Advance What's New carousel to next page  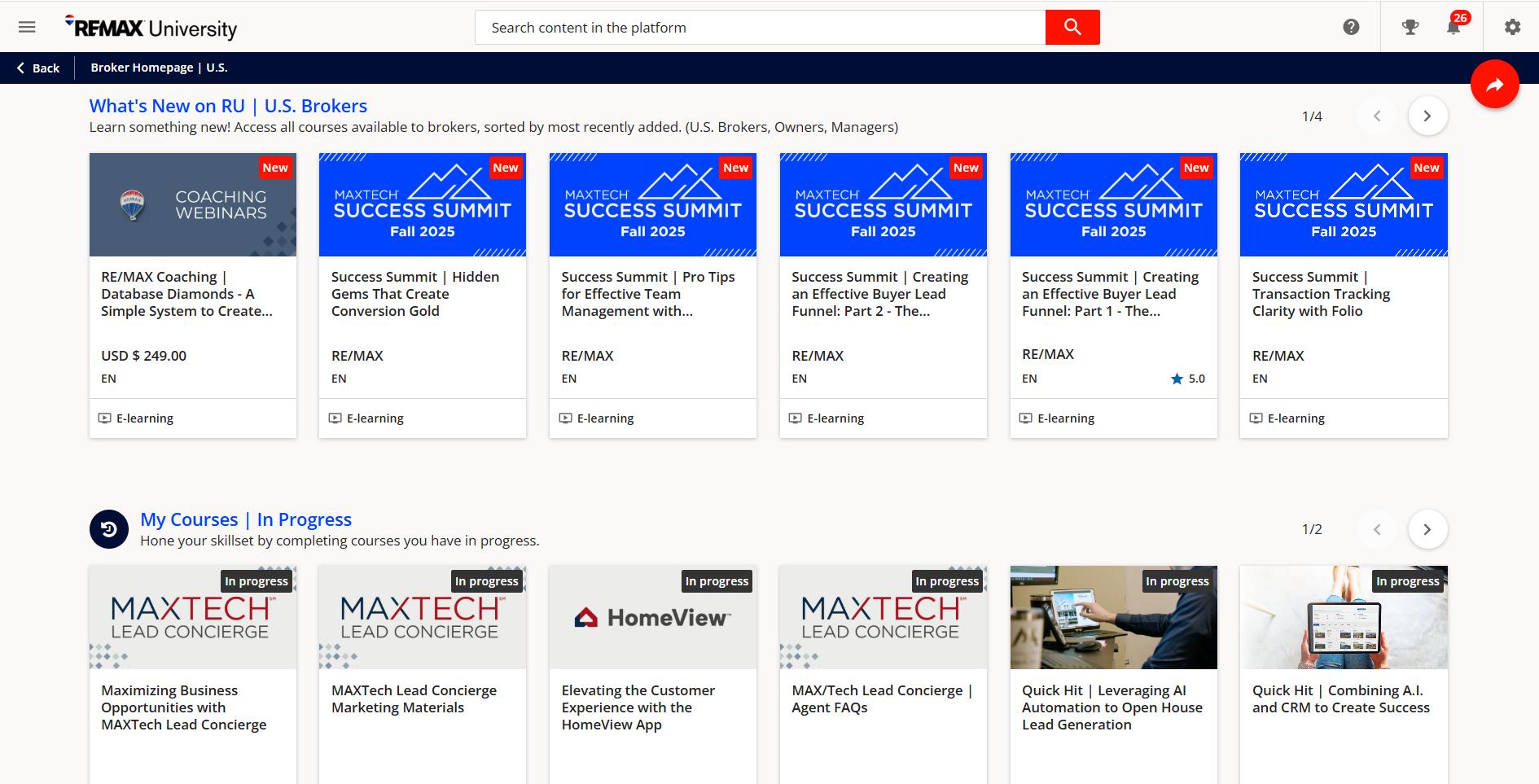1427,116
